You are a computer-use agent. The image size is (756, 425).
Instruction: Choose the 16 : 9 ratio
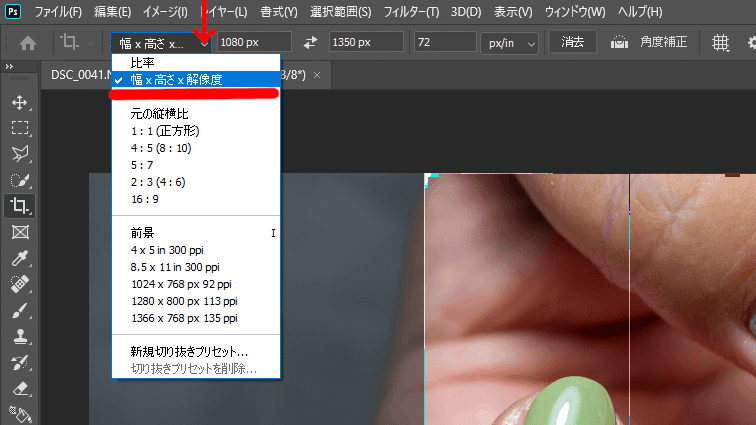[196, 199]
